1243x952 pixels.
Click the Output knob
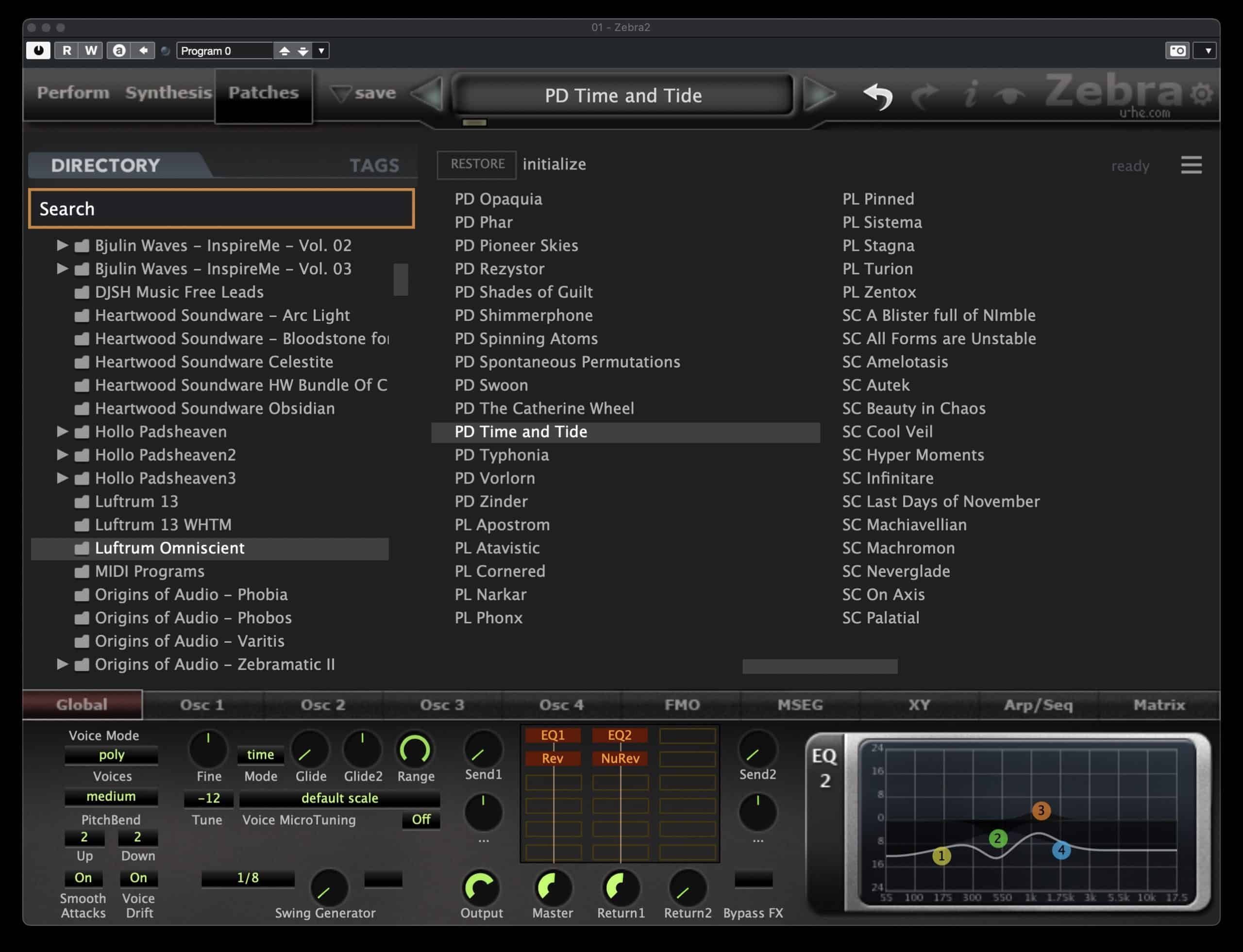(x=481, y=887)
